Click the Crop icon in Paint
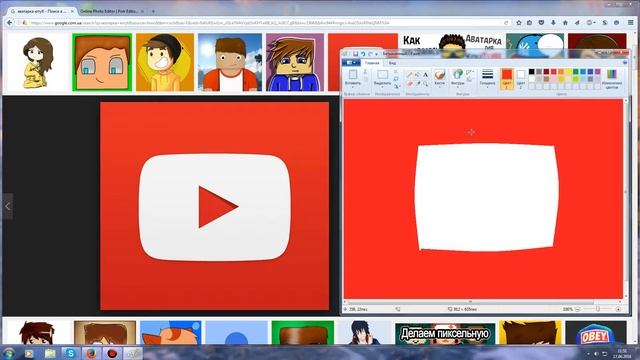 [396, 72]
